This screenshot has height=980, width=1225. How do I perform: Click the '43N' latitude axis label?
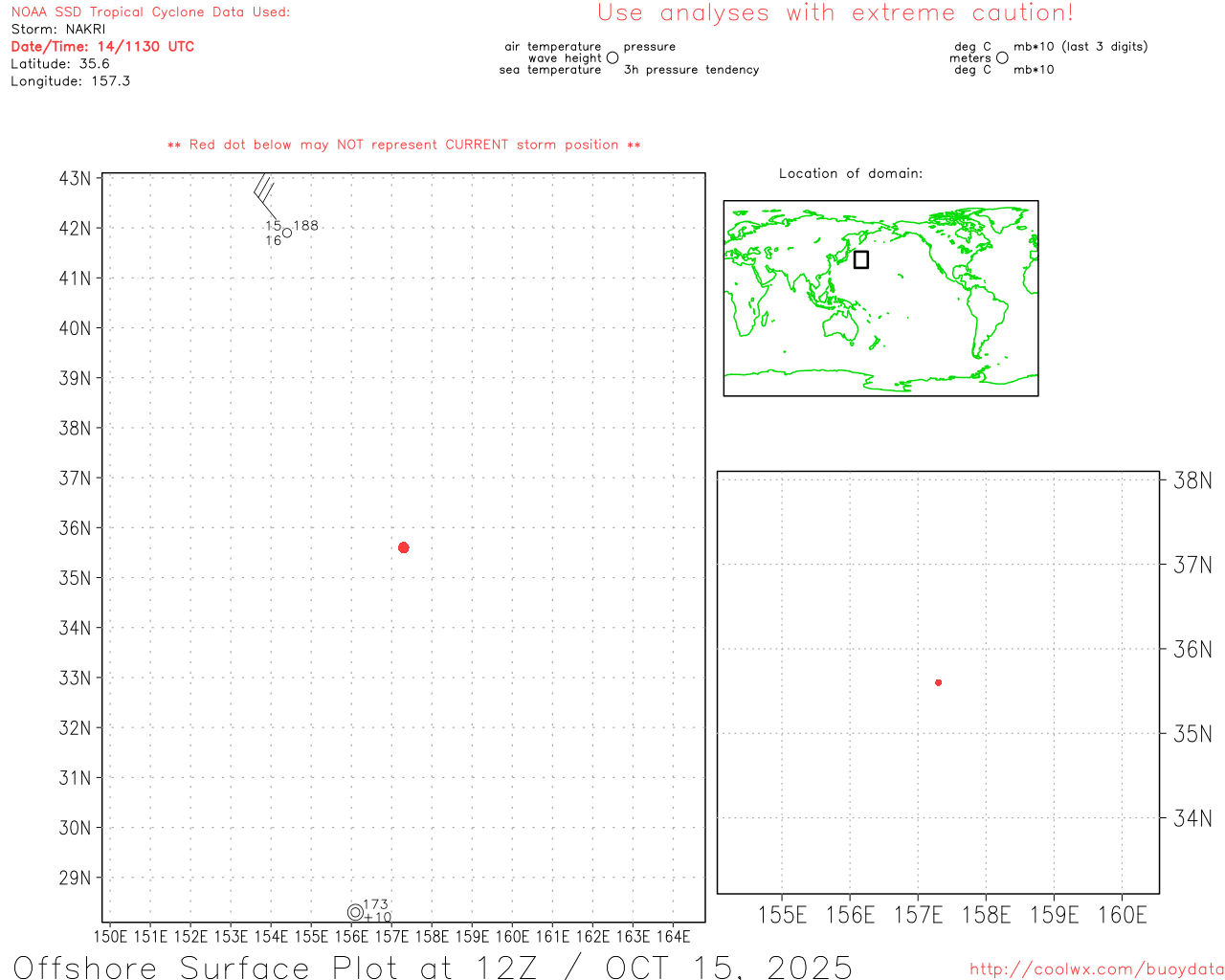(x=76, y=179)
